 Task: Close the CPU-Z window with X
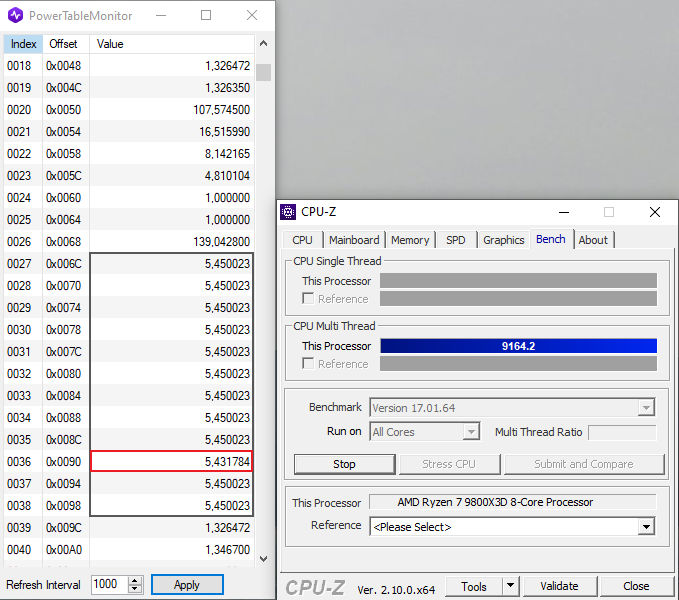(655, 212)
